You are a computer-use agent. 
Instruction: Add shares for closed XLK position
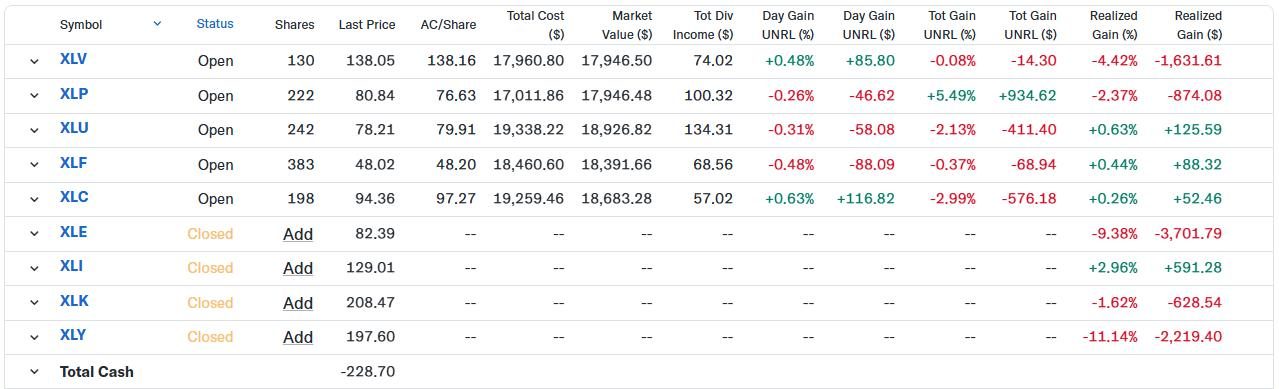(x=298, y=303)
